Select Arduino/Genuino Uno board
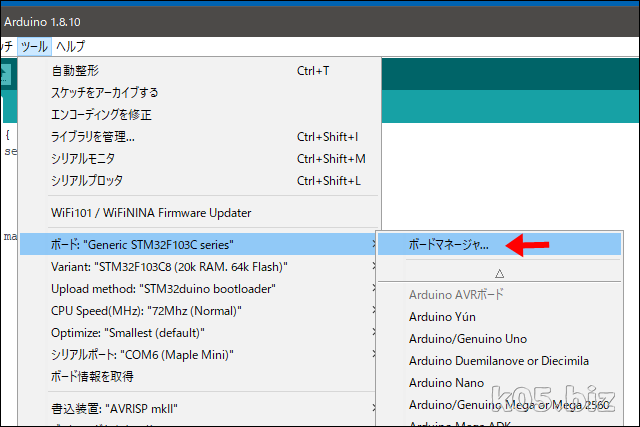This screenshot has width=640, height=427. (499, 339)
